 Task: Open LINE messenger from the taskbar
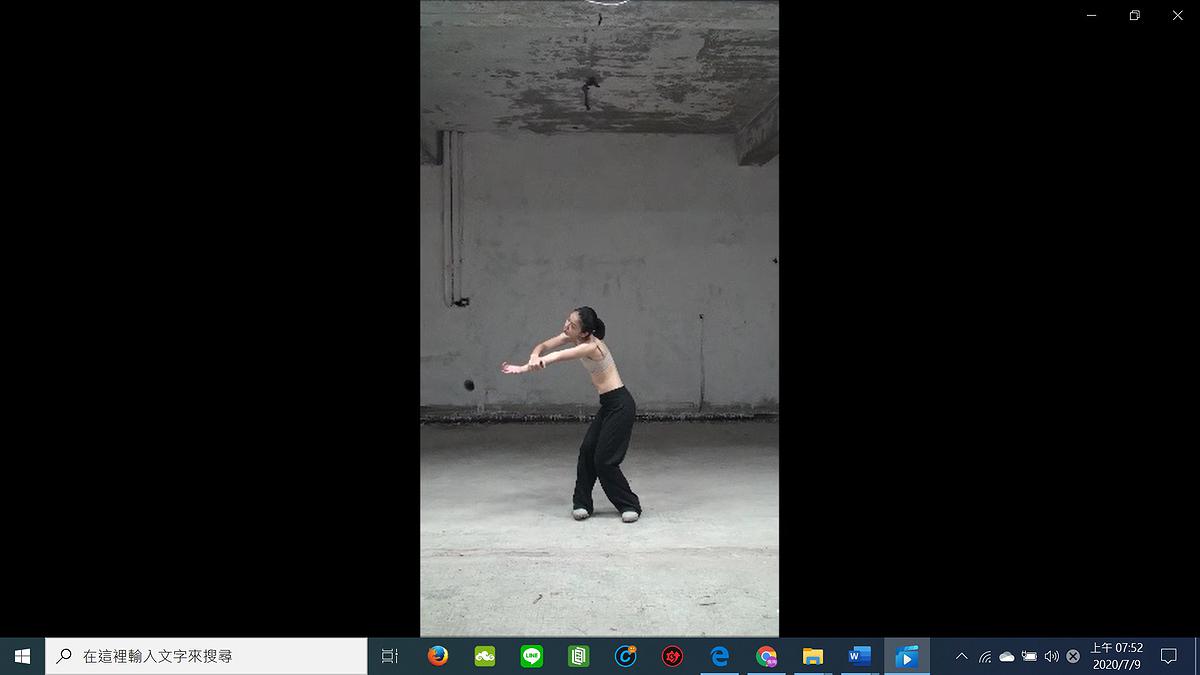[x=532, y=656]
